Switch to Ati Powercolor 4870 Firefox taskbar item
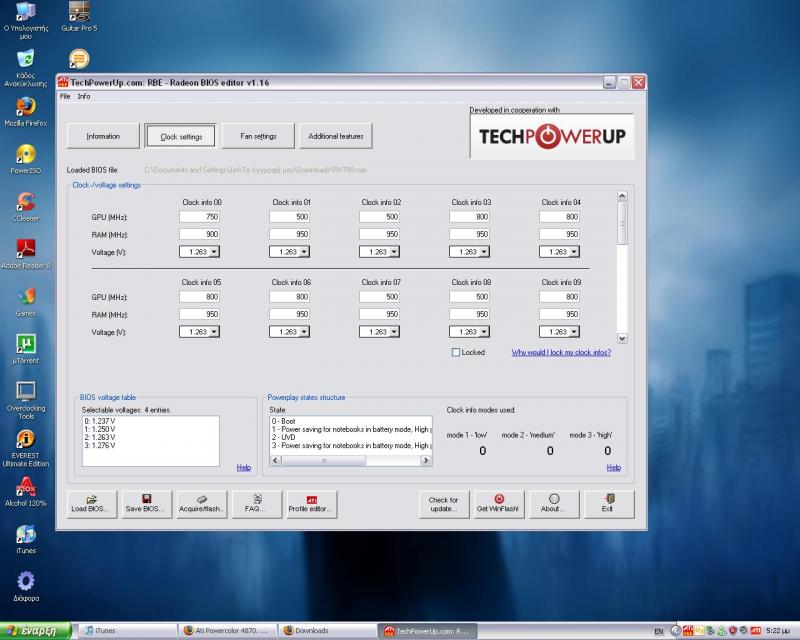Viewport: 800px width, 640px height. [x=228, y=631]
